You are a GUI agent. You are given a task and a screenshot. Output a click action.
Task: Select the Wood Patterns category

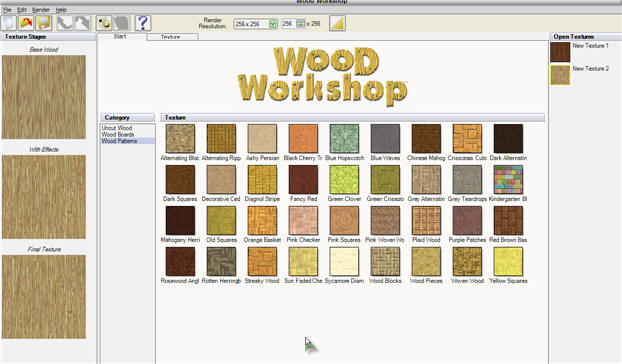click(127, 141)
